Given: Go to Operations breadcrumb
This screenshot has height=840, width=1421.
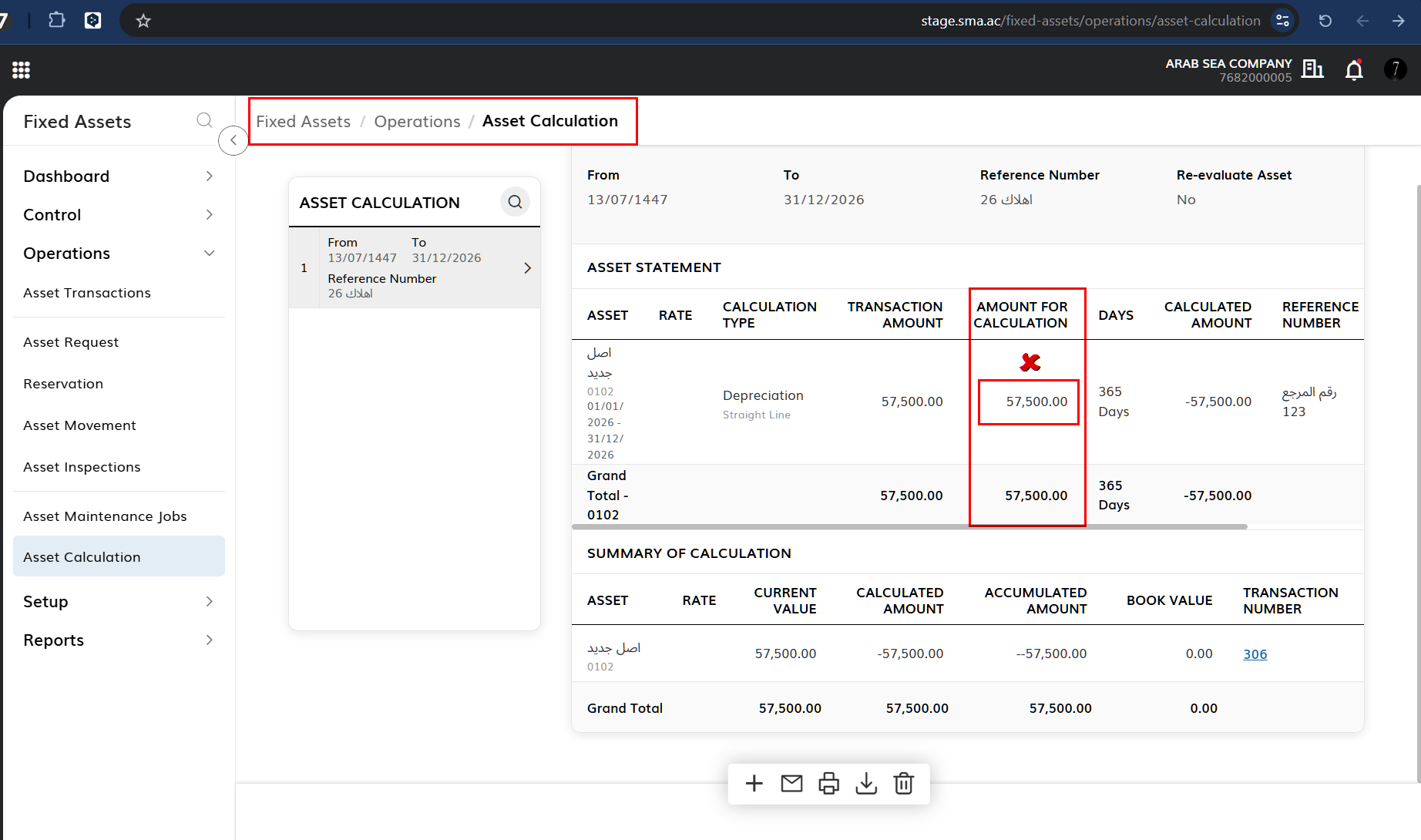Looking at the screenshot, I should click(x=417, y=122).
